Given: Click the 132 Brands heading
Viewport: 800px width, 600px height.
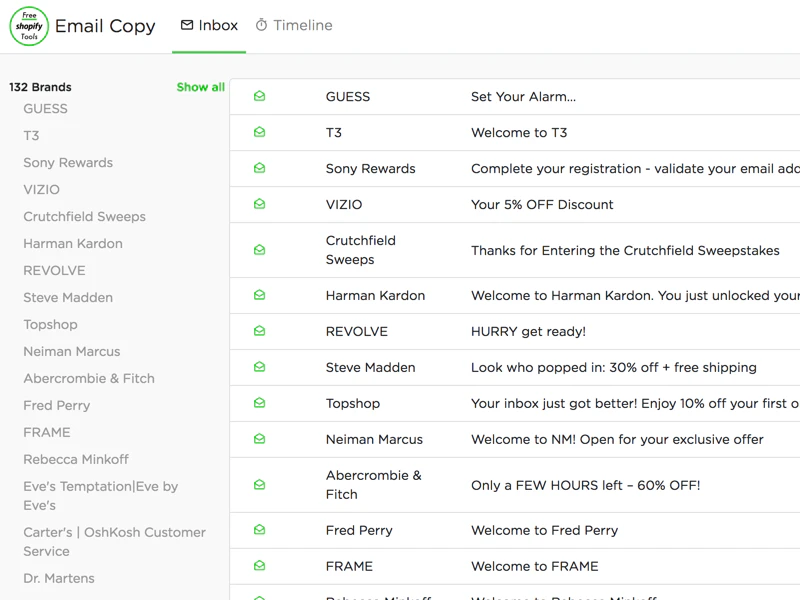Looking at the screenshot, I should point(40,87).
